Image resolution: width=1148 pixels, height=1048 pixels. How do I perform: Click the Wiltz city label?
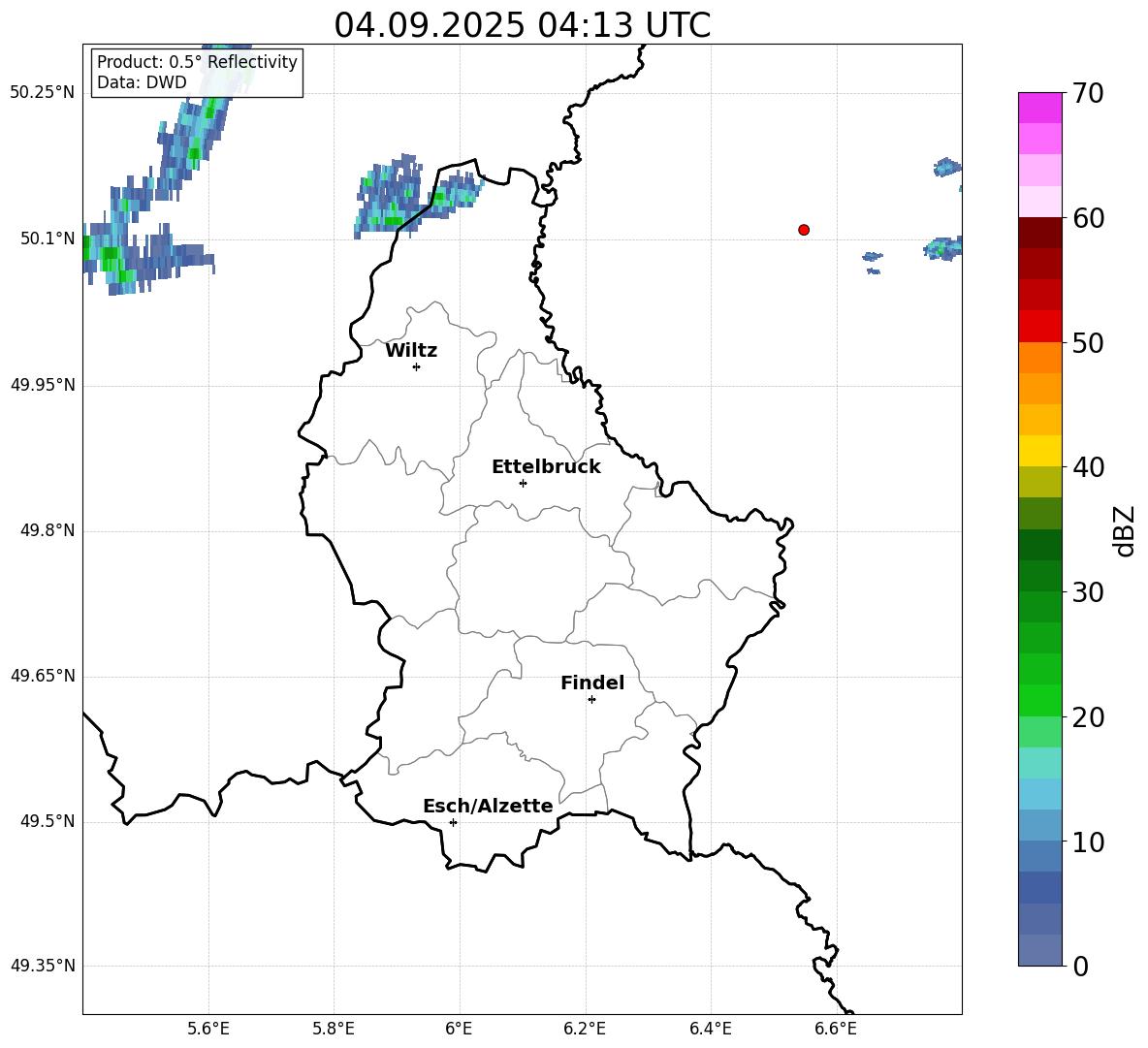coord(411,351)
